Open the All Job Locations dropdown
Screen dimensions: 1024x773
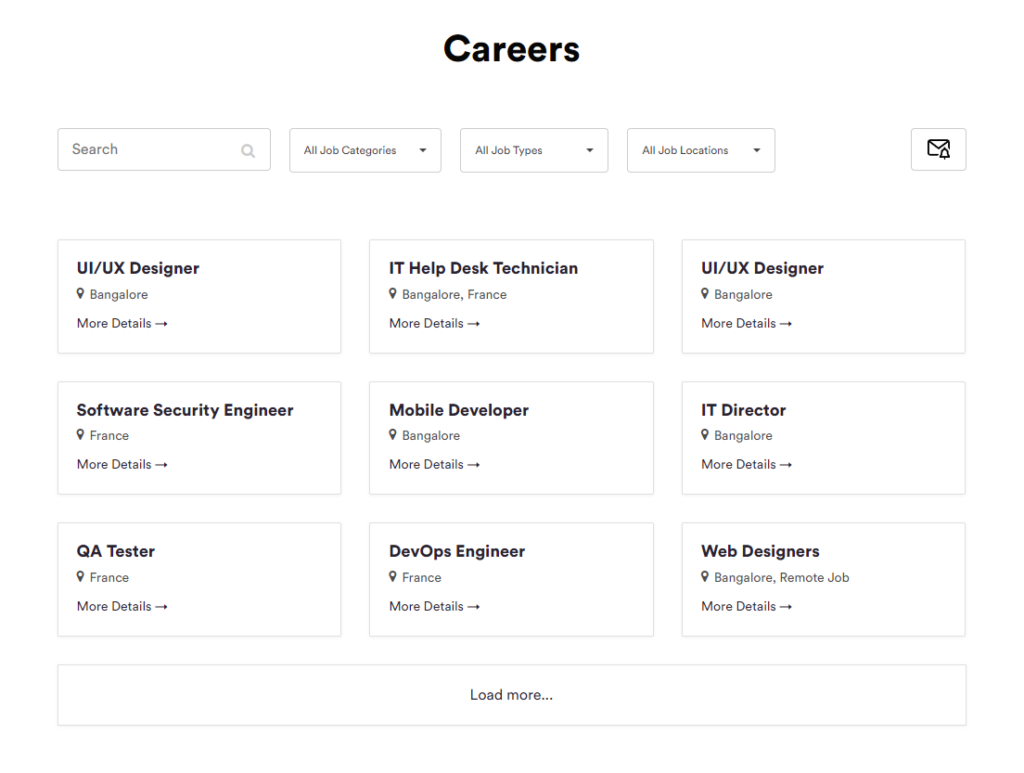[700, 150]
